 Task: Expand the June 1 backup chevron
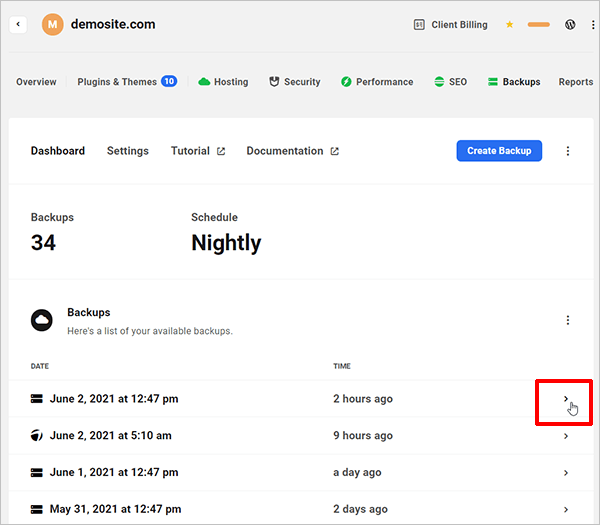(x=566, y=473)
